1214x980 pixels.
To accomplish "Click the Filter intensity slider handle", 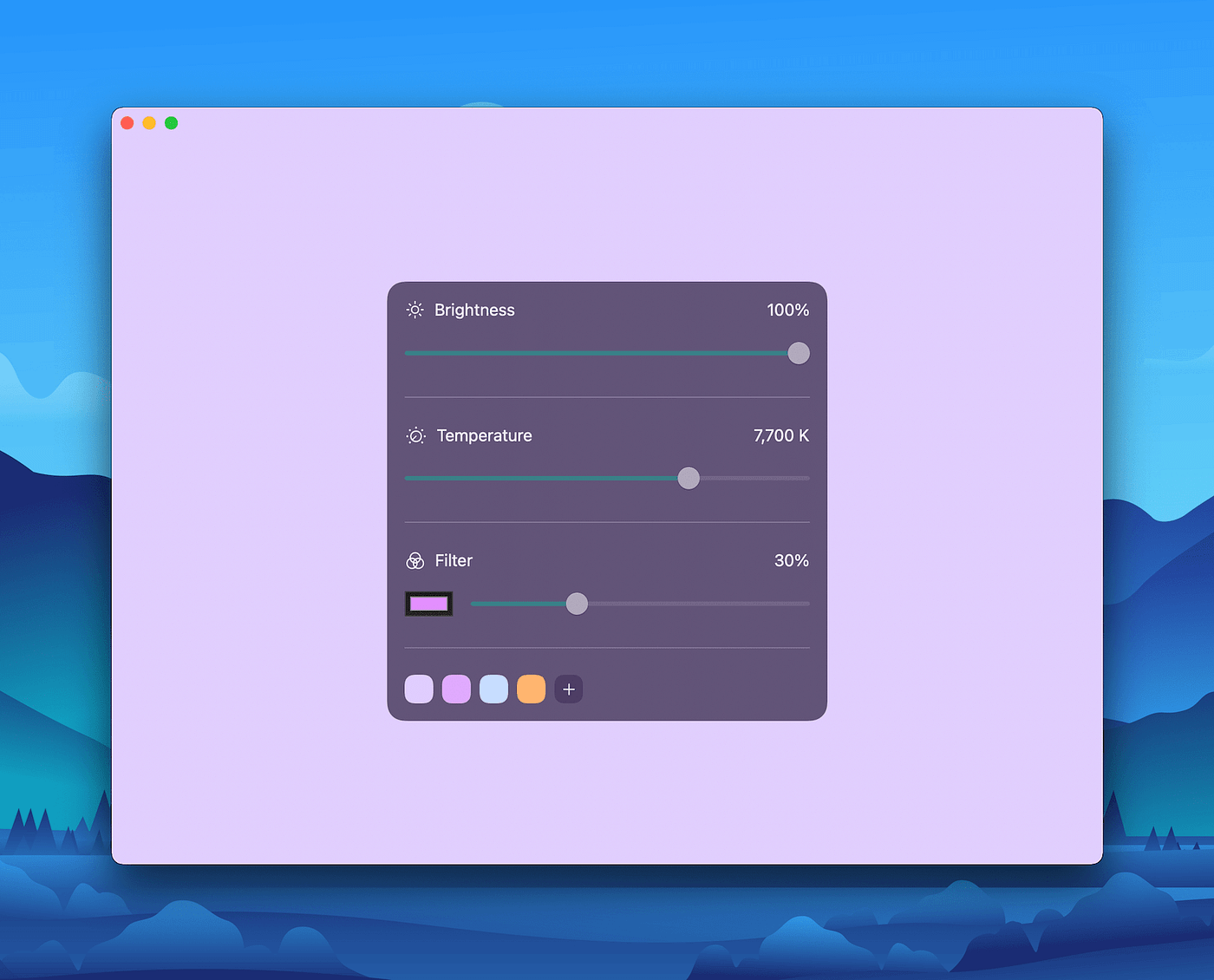I will [577, 603].
